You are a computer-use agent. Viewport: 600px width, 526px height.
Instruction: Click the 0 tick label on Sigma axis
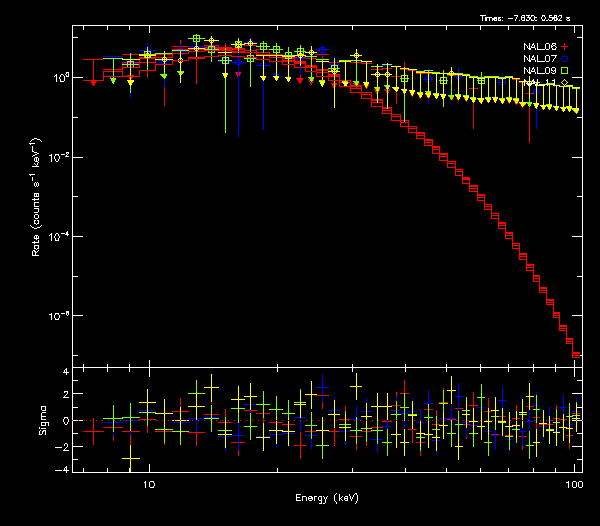tap(65, 421)
